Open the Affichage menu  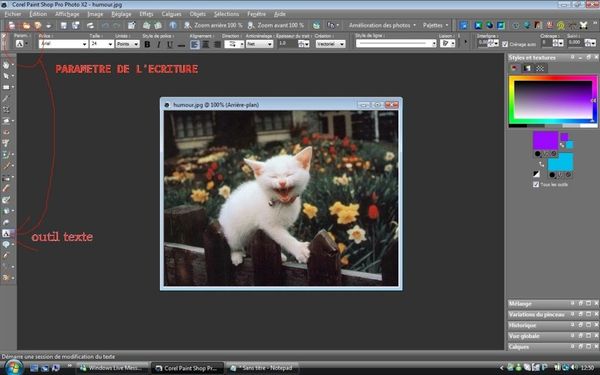(x=67, y=14)
